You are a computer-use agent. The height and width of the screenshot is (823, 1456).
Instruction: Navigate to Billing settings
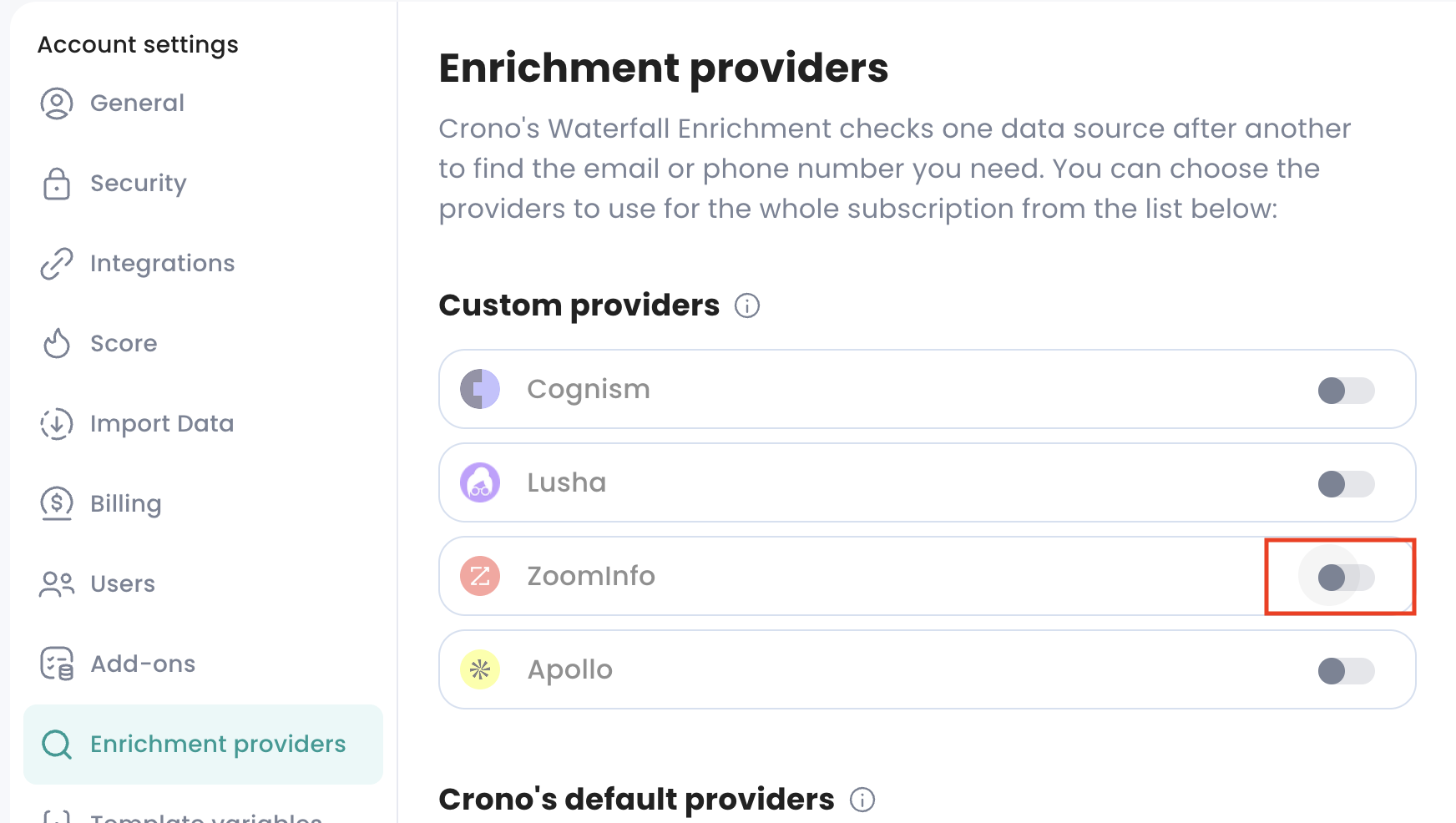tap(125, 504)
